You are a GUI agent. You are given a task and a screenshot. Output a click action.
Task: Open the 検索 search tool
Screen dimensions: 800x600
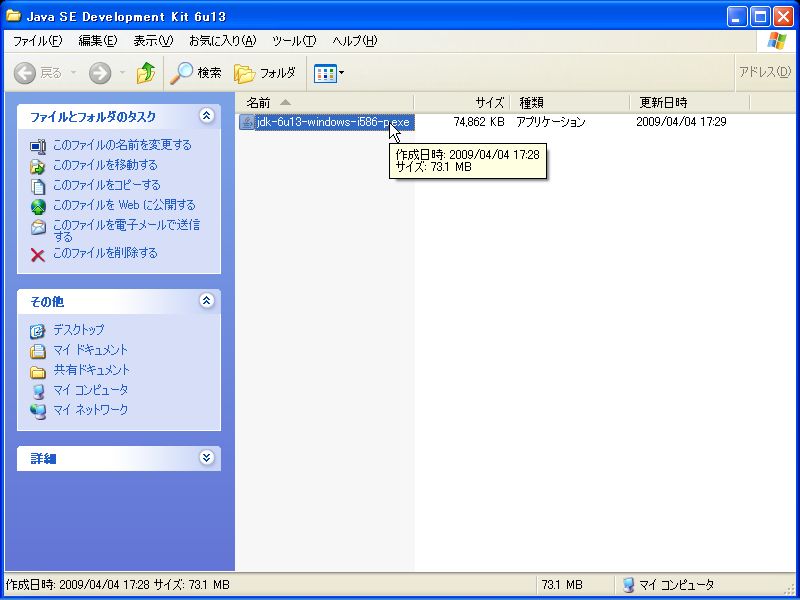tap(196, 73)
